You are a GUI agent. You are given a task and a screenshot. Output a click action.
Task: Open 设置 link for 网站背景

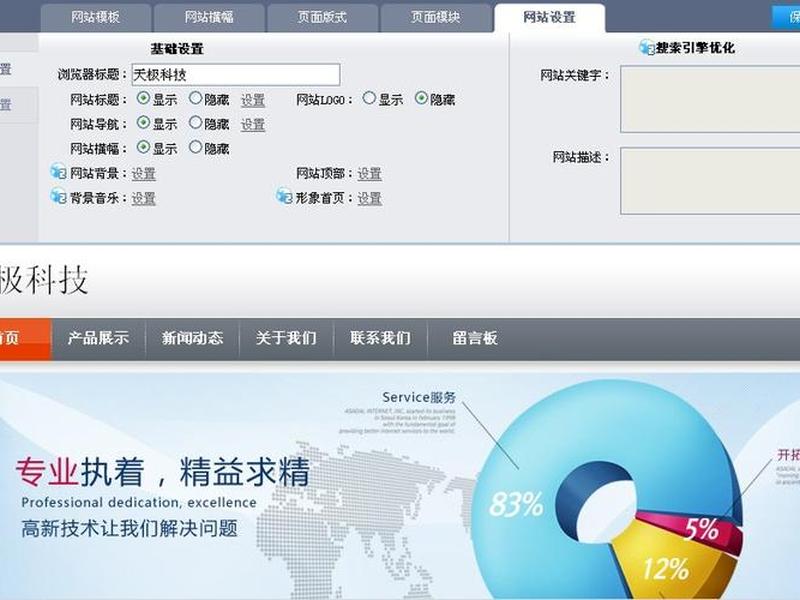[143, 174]
